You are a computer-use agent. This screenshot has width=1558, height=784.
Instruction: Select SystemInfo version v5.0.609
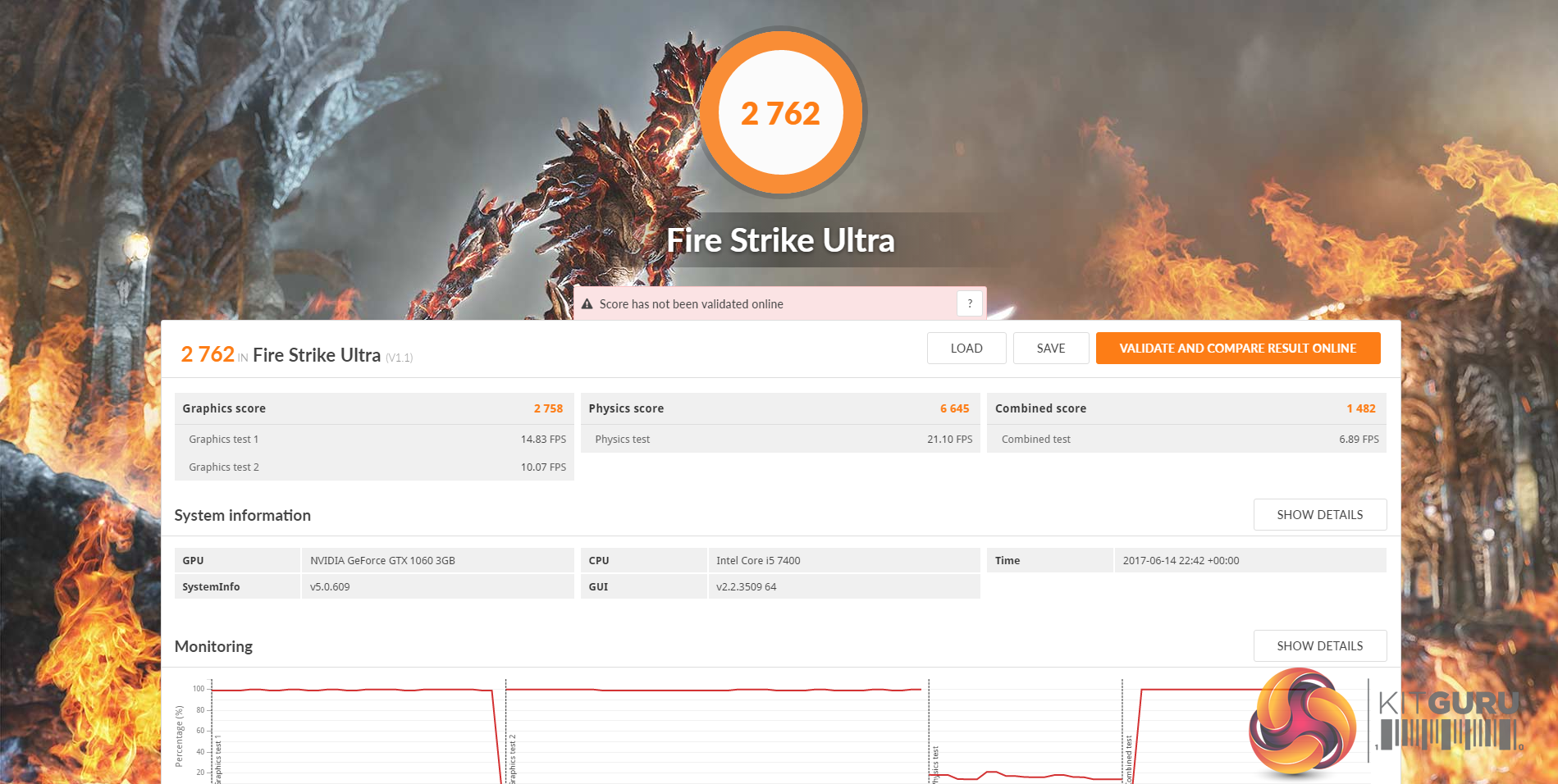click(330, 587)
